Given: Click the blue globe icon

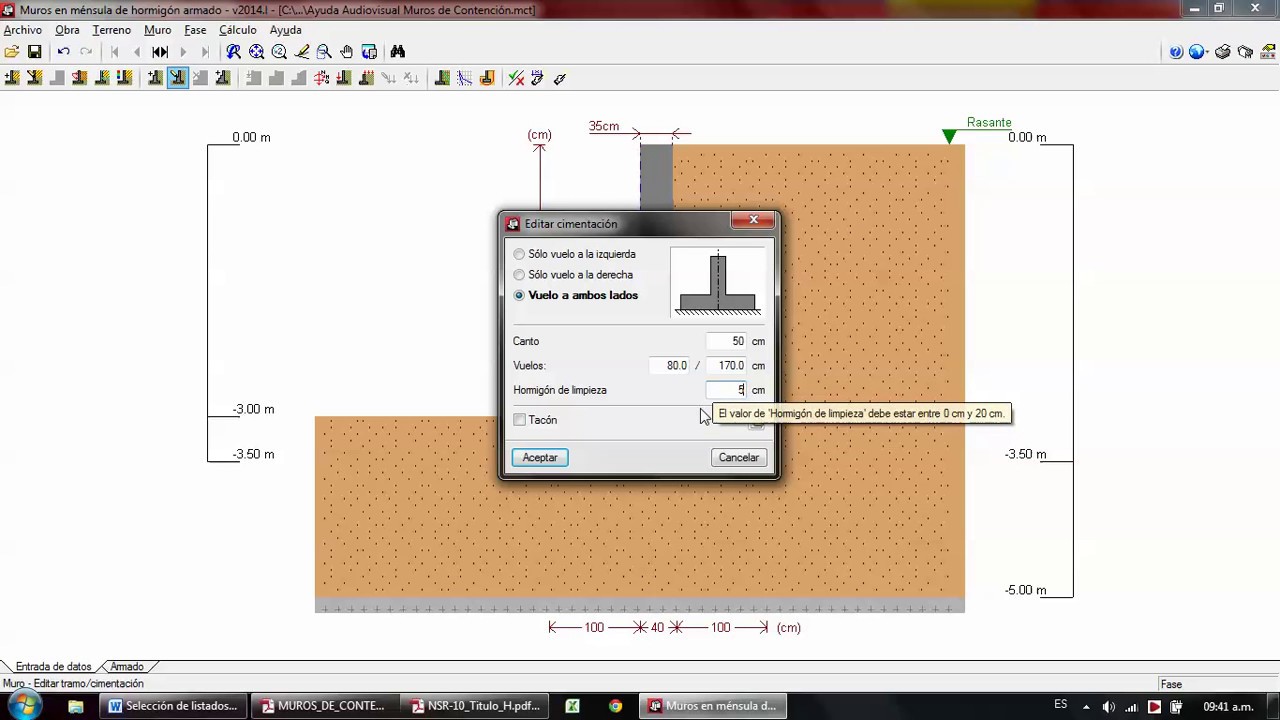Looking at the screenshot, I should click(x=1196, y=52).
